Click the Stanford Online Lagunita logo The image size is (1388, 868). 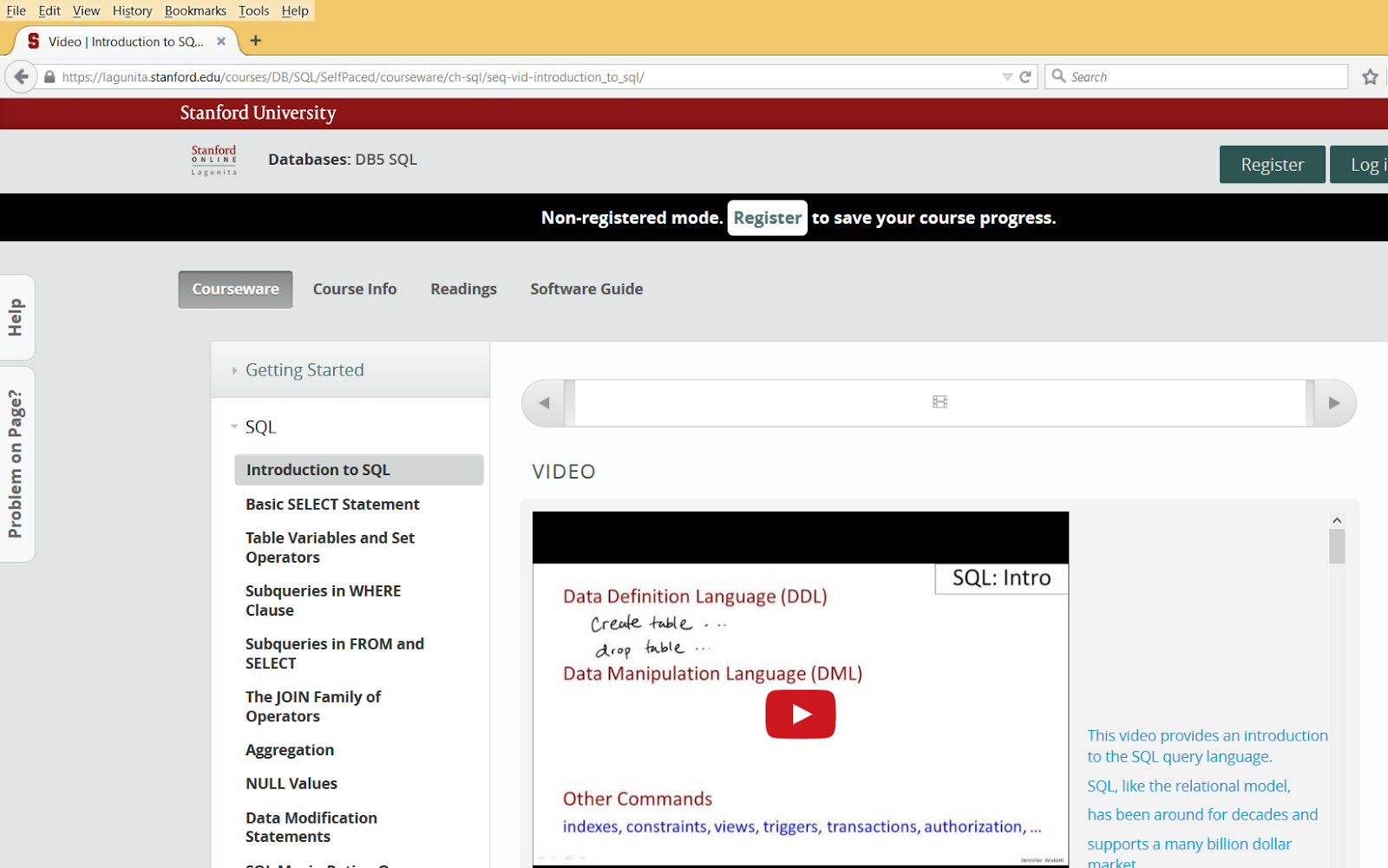[x=214, y=160]
